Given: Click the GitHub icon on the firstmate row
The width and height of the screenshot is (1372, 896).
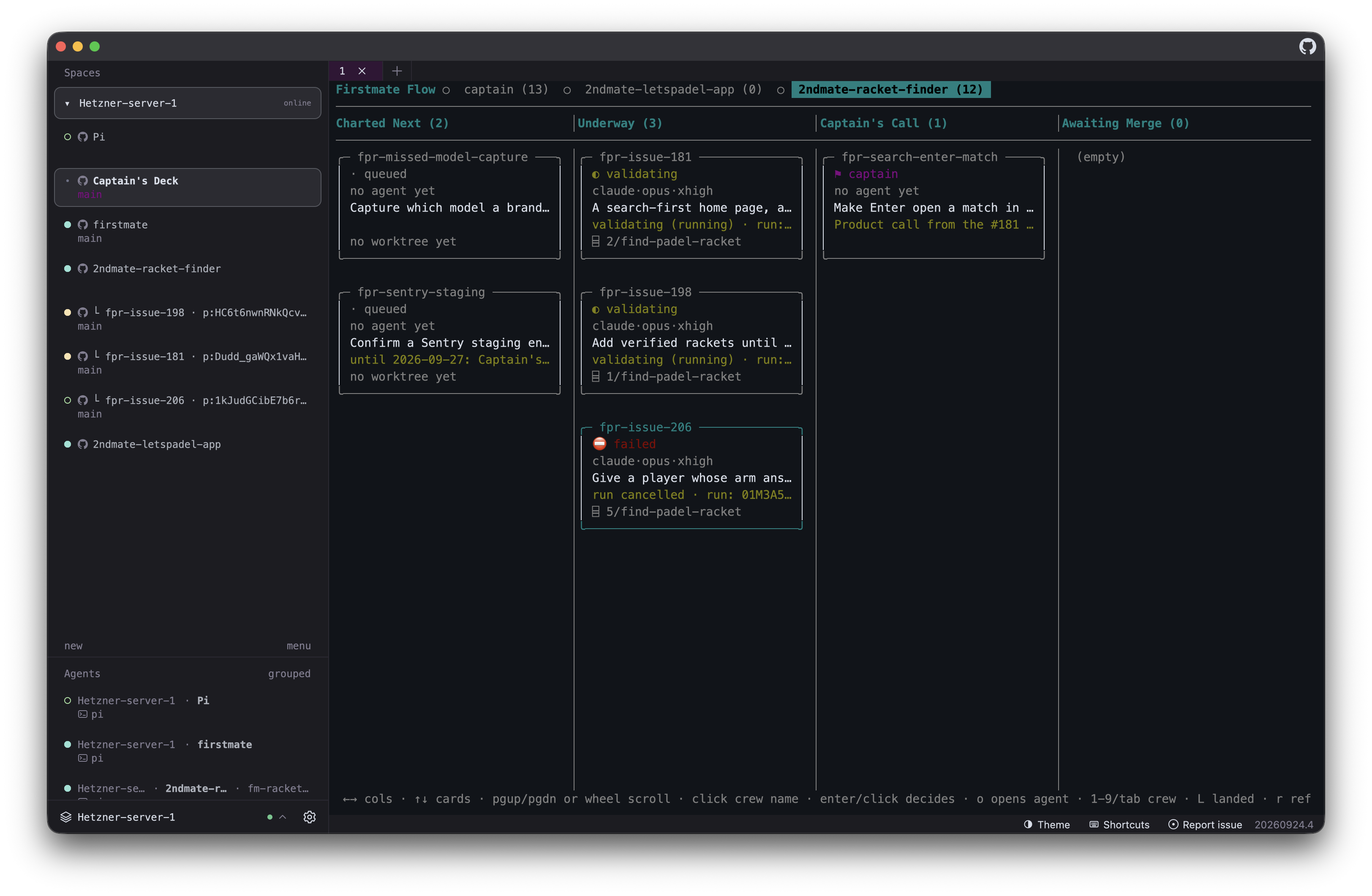Looking at the screenshot, I should point(83,225).
